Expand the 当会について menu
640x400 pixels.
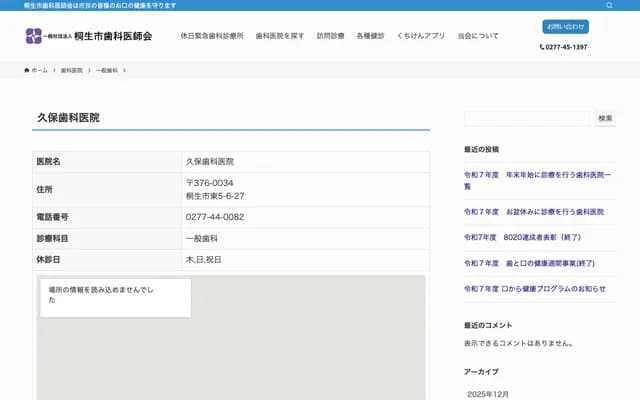pyautogui.click(x=478, y=36)
